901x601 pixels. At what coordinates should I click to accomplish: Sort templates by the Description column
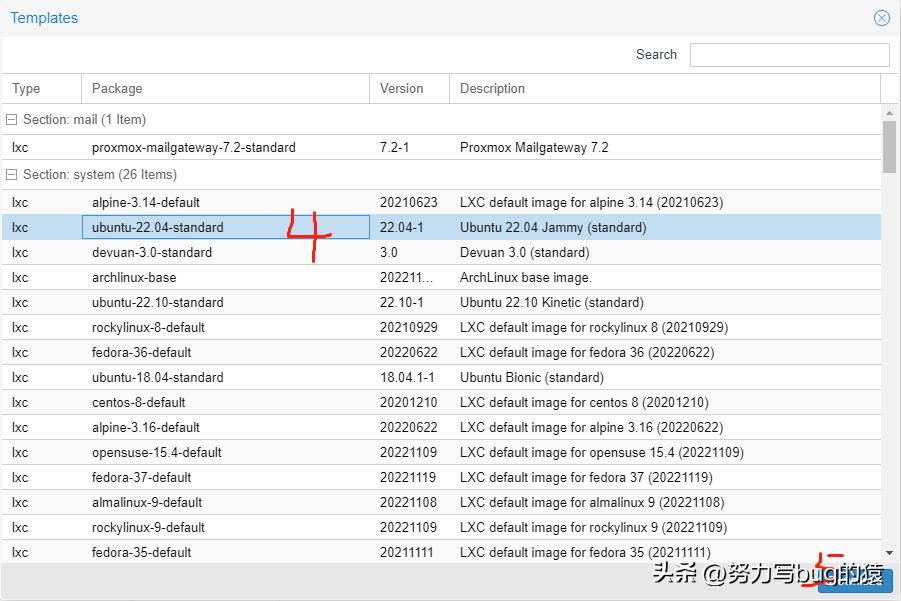tap(491, 88)
